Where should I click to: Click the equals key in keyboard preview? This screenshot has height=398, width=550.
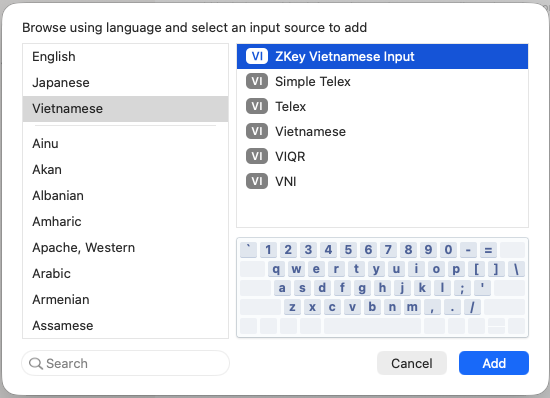[x=488, y=250]
